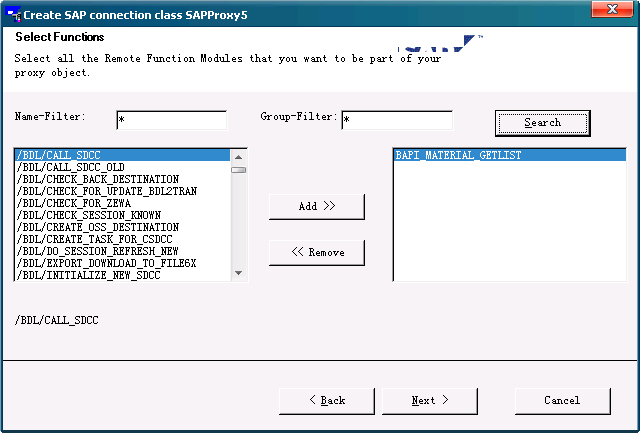Proceed with the Next > button
Image resolution: width=640 pixels, height=433 pixels.
point(430,401)
